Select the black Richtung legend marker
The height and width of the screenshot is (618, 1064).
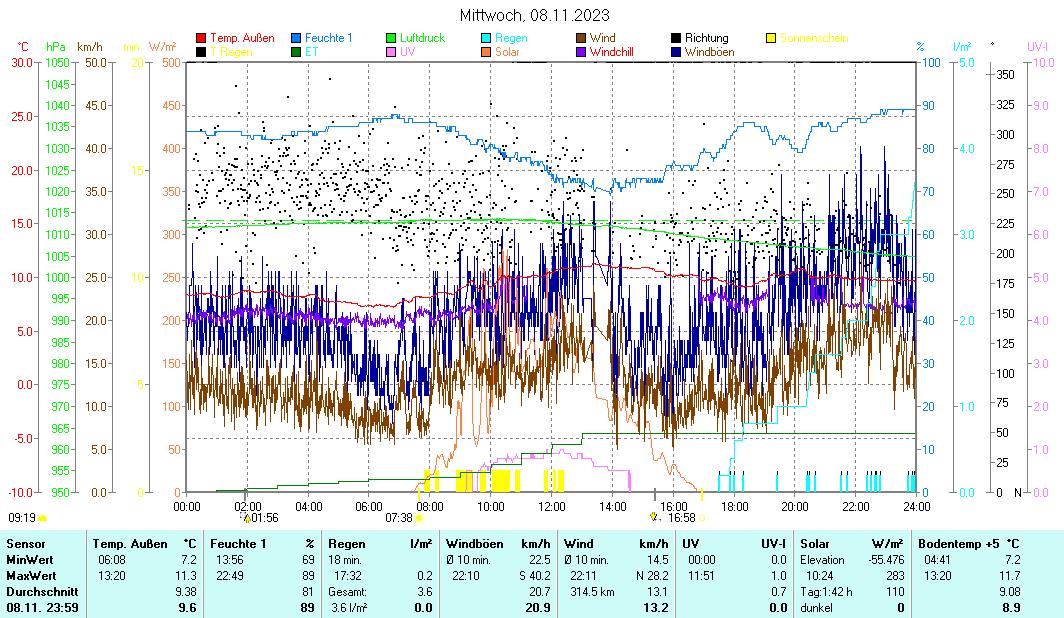coord(677,38)
